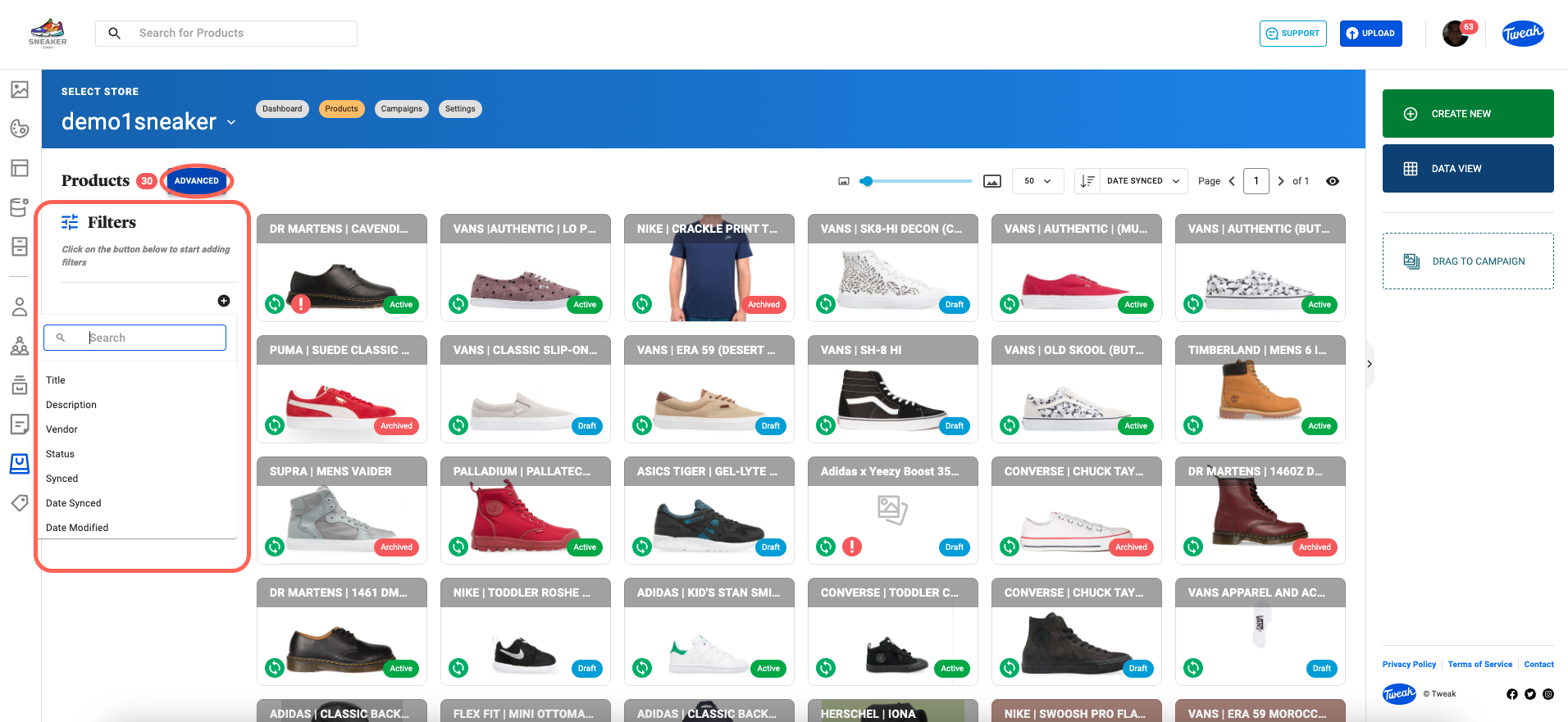Go to the next page arrow
Image resolution: width=1568 pixels, height=722 pixels.
[x=1281, y=181]
